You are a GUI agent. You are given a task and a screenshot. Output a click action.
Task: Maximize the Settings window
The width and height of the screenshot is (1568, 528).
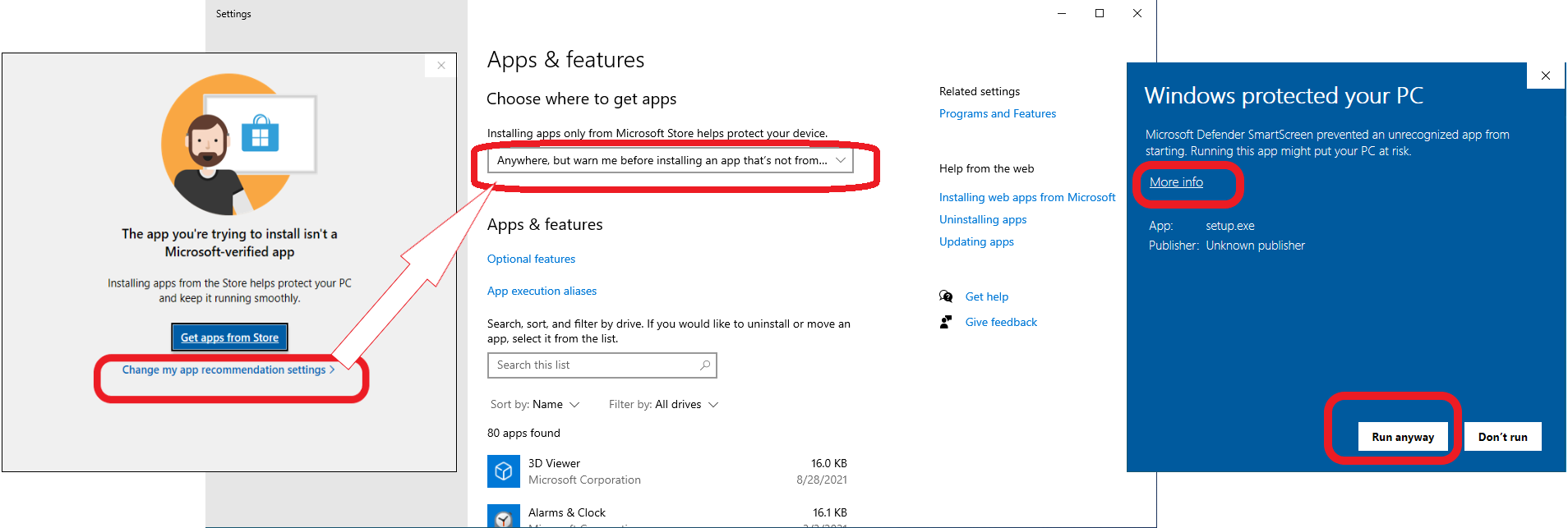pyautogui.click(x=1100, y=13)
